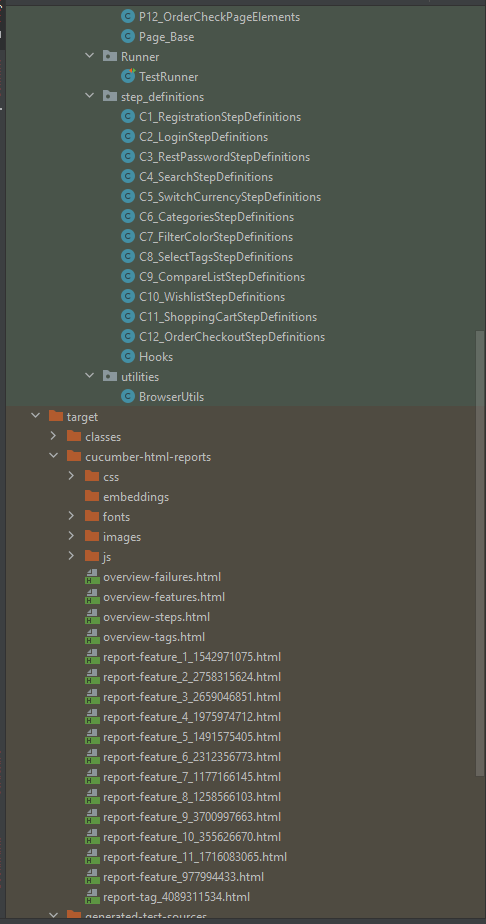Collapse the Runner package
486x924 pixels.
pyautogui.click(x=90, y=57)
